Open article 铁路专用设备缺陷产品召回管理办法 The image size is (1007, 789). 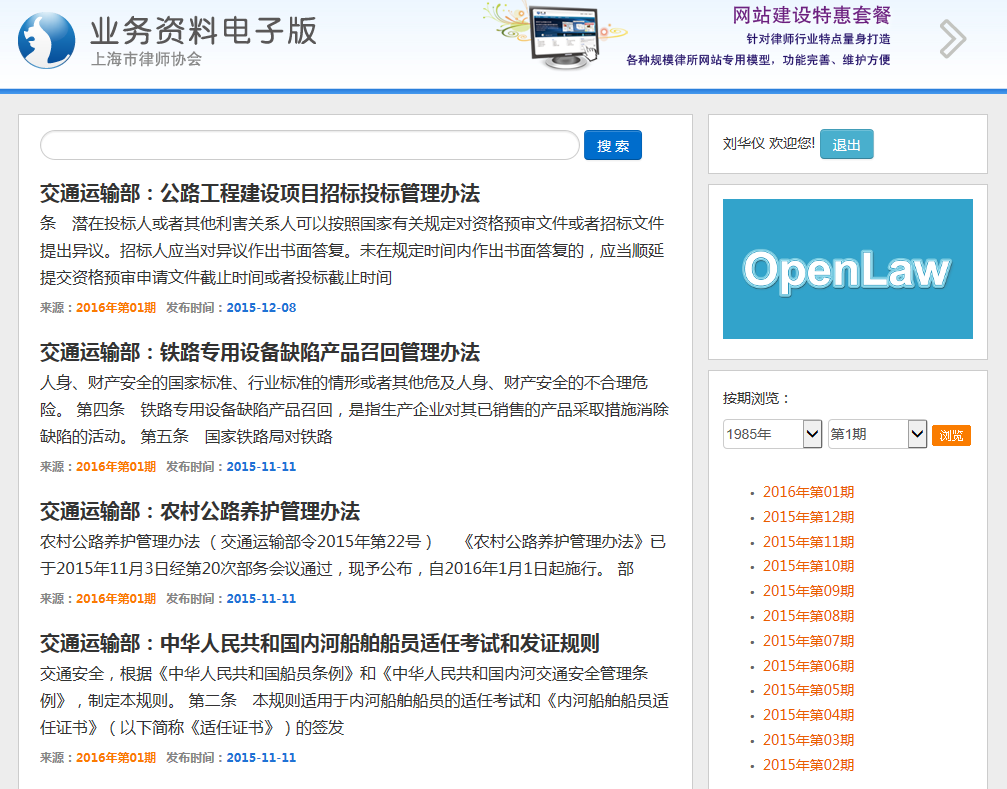[x=260, y=352]
